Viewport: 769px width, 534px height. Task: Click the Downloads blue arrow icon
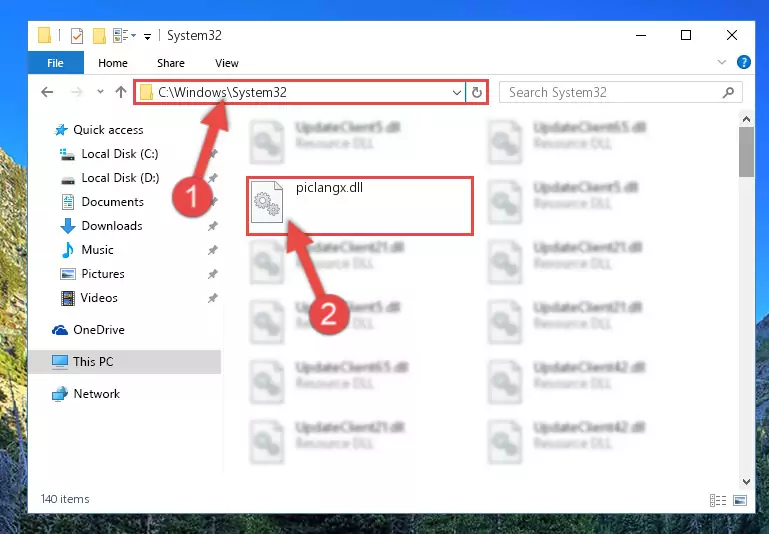pyautogui.click(x=68, y=226)
